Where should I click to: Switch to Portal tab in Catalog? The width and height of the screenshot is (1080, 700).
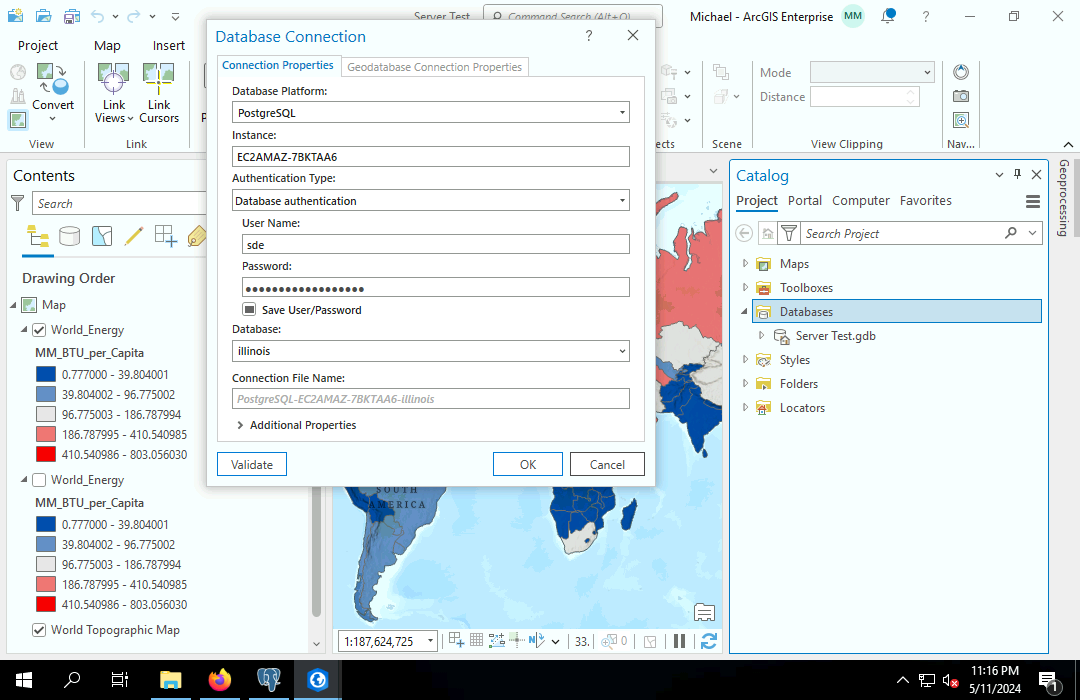pyautogui.click(x=804, y=200)
